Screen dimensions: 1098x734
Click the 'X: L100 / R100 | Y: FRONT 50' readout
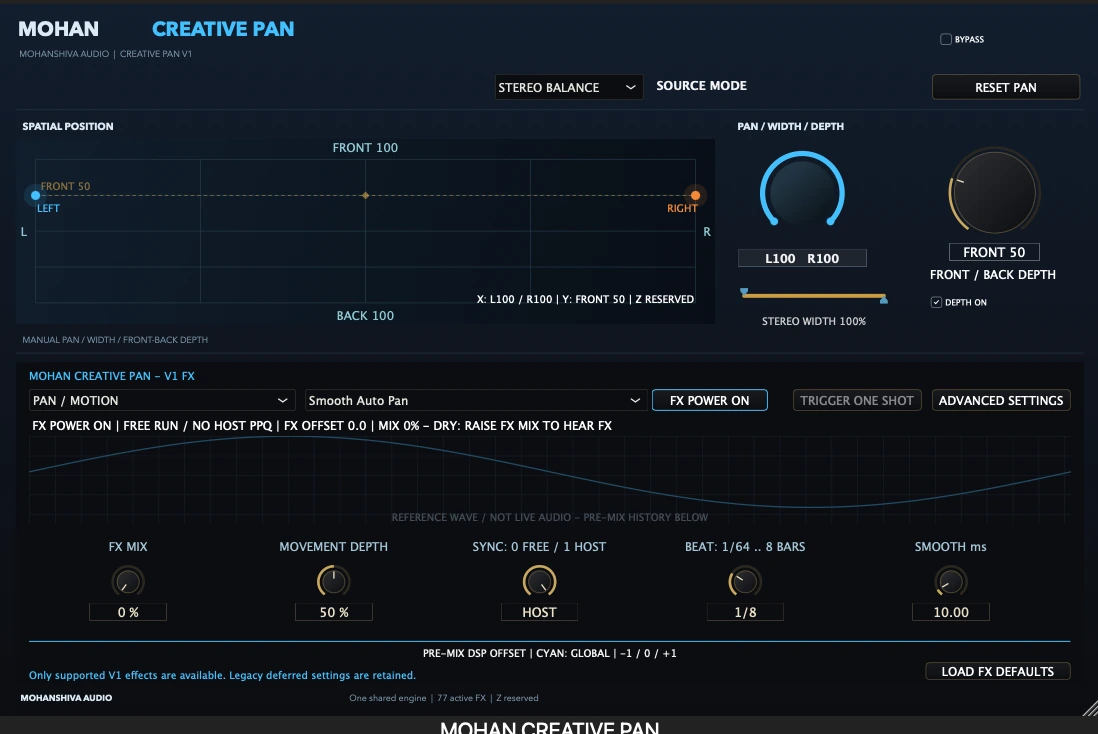coord(585,299)
